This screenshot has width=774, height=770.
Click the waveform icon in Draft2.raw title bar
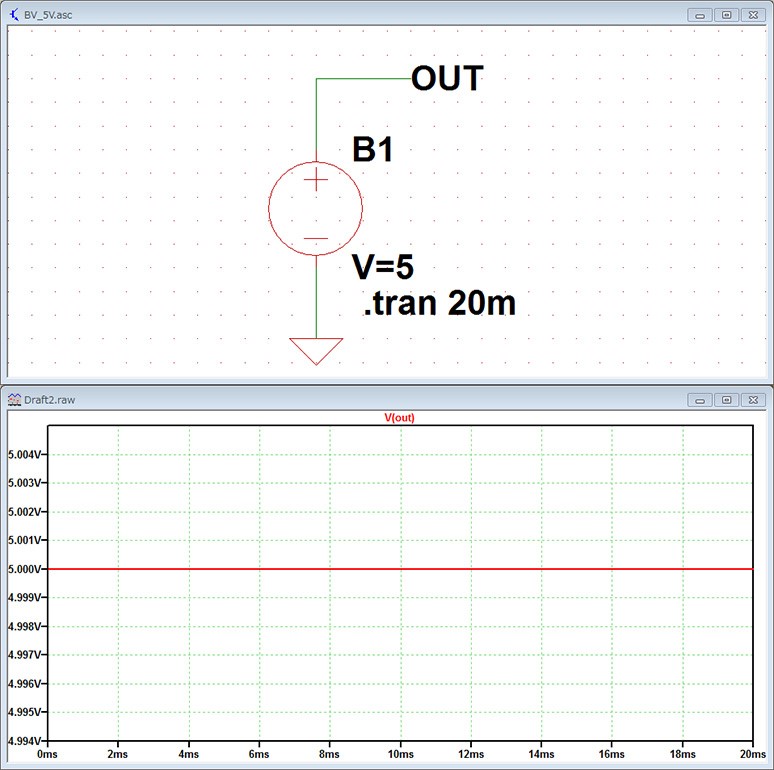13,398
